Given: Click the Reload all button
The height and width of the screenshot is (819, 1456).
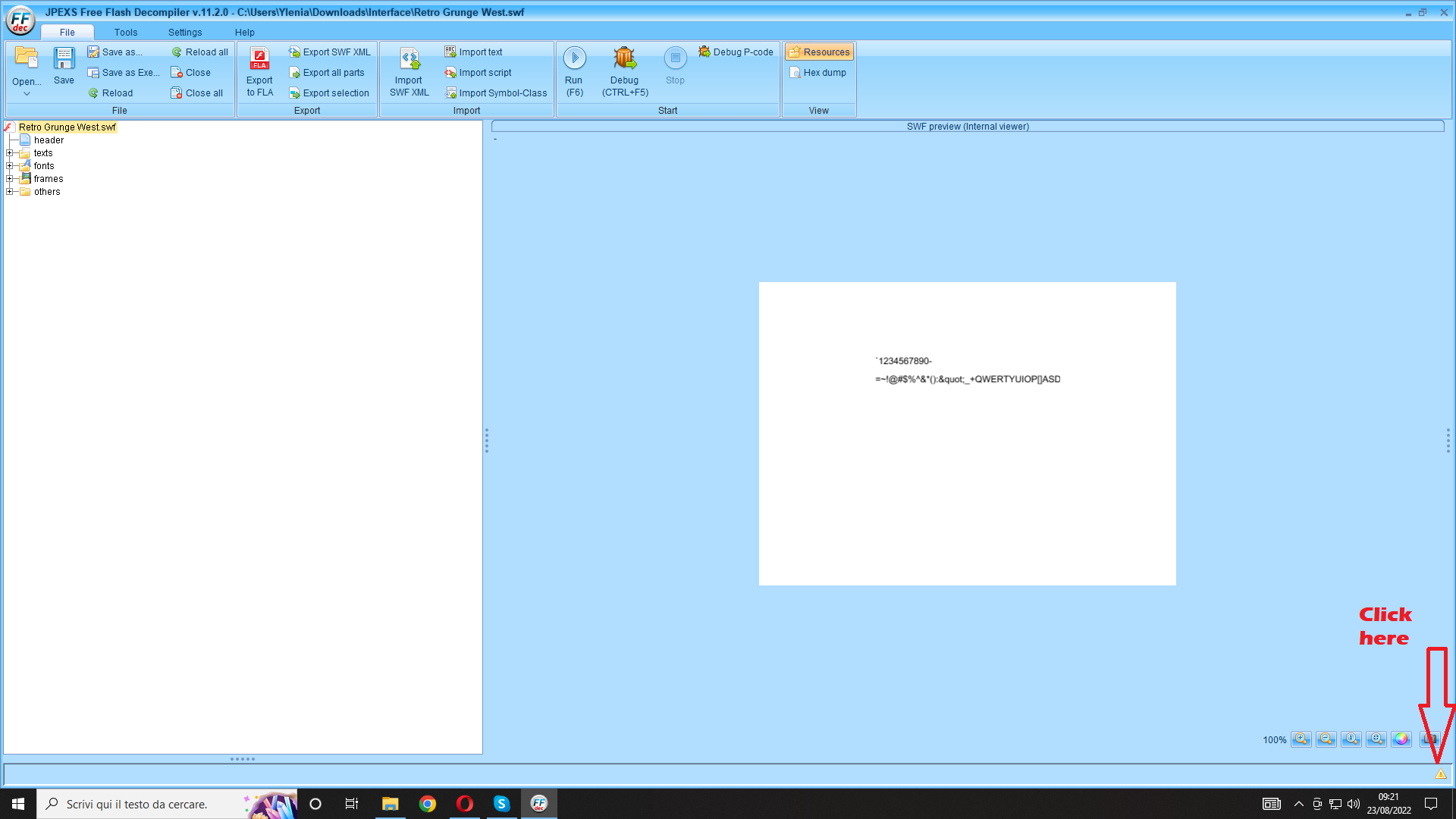Looking at the screenshot, I should coord(199,52).
